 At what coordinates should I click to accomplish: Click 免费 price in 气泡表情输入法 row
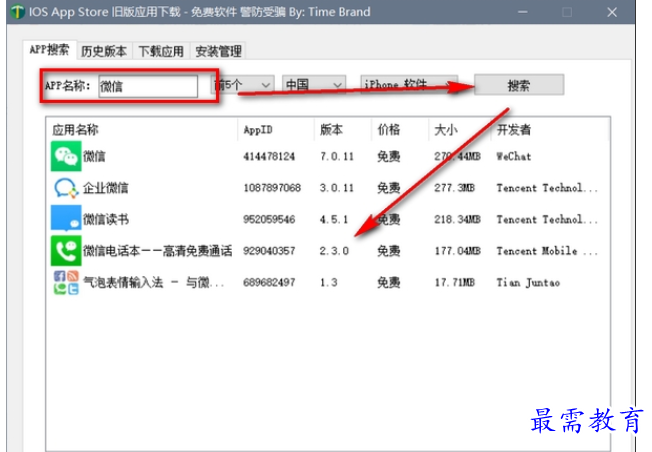click(388, 282)
